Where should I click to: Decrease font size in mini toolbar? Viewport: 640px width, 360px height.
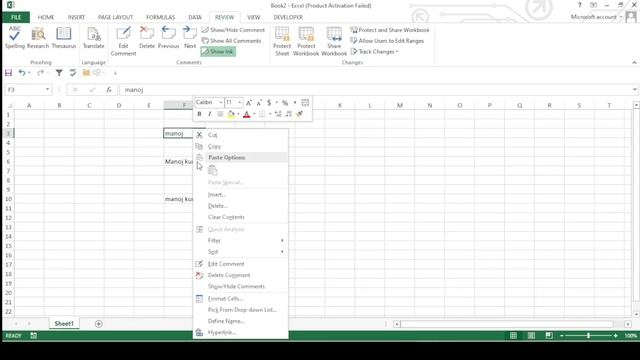click(x=259, y=102)
